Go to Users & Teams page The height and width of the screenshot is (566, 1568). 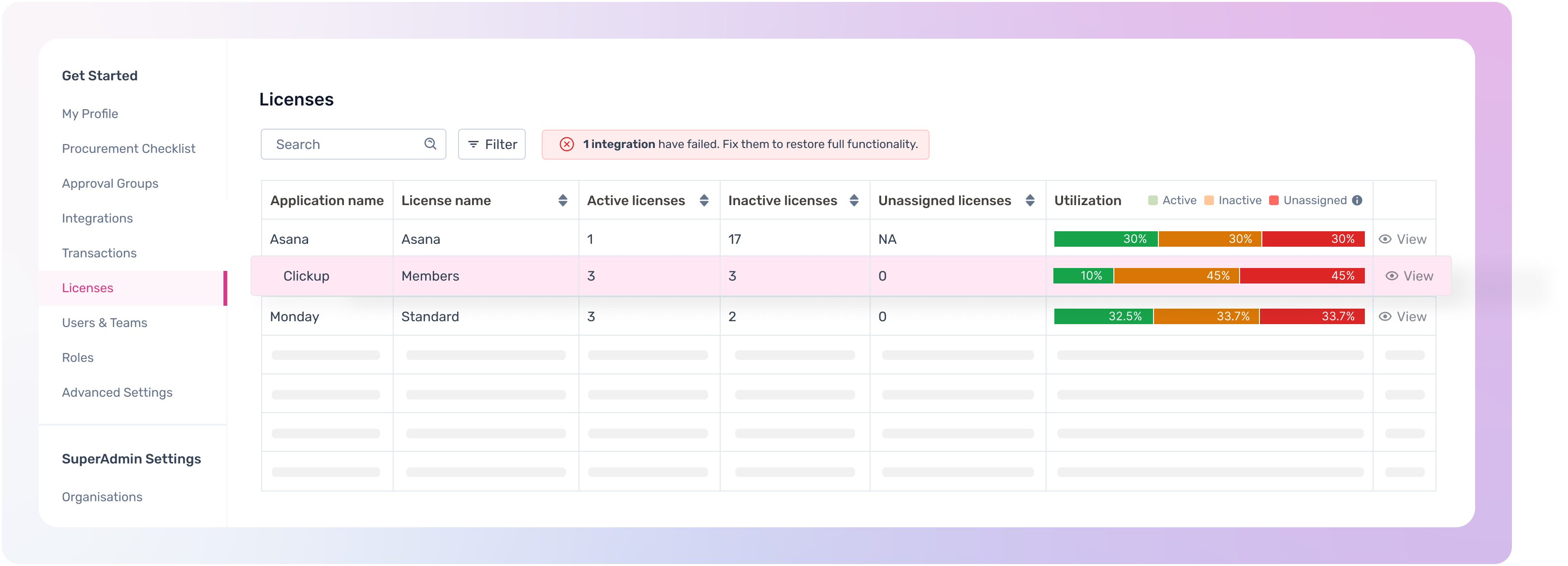tap(104, 323)
